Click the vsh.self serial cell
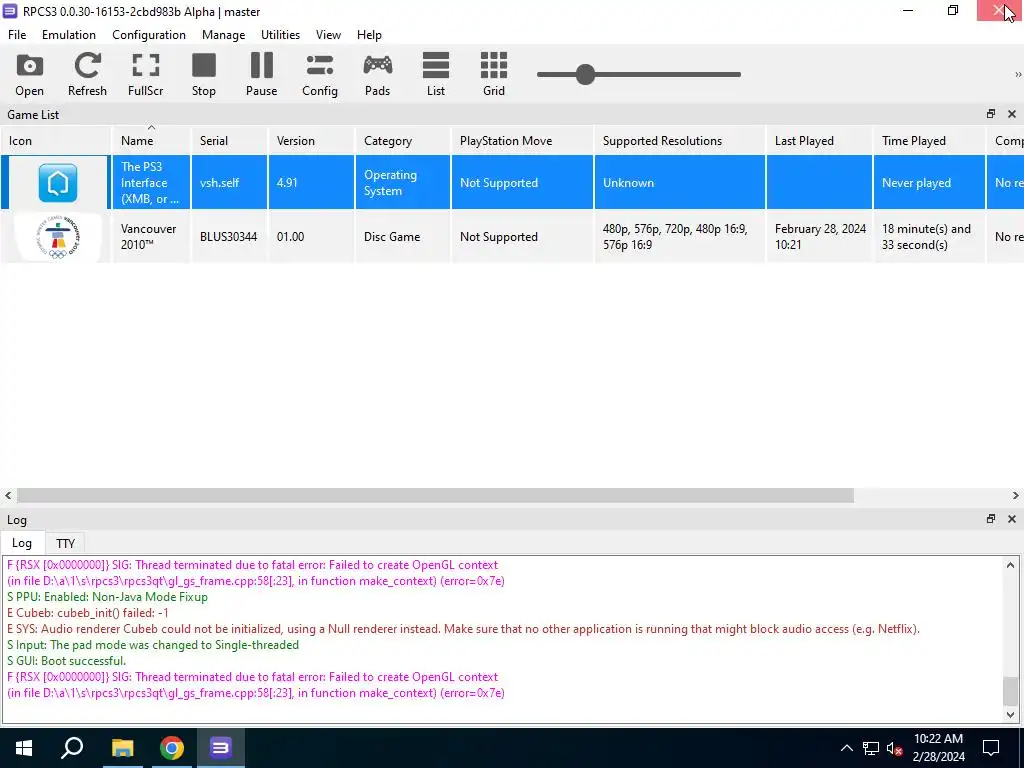This screenshot has width=1024, height=768. pos(229,183)
